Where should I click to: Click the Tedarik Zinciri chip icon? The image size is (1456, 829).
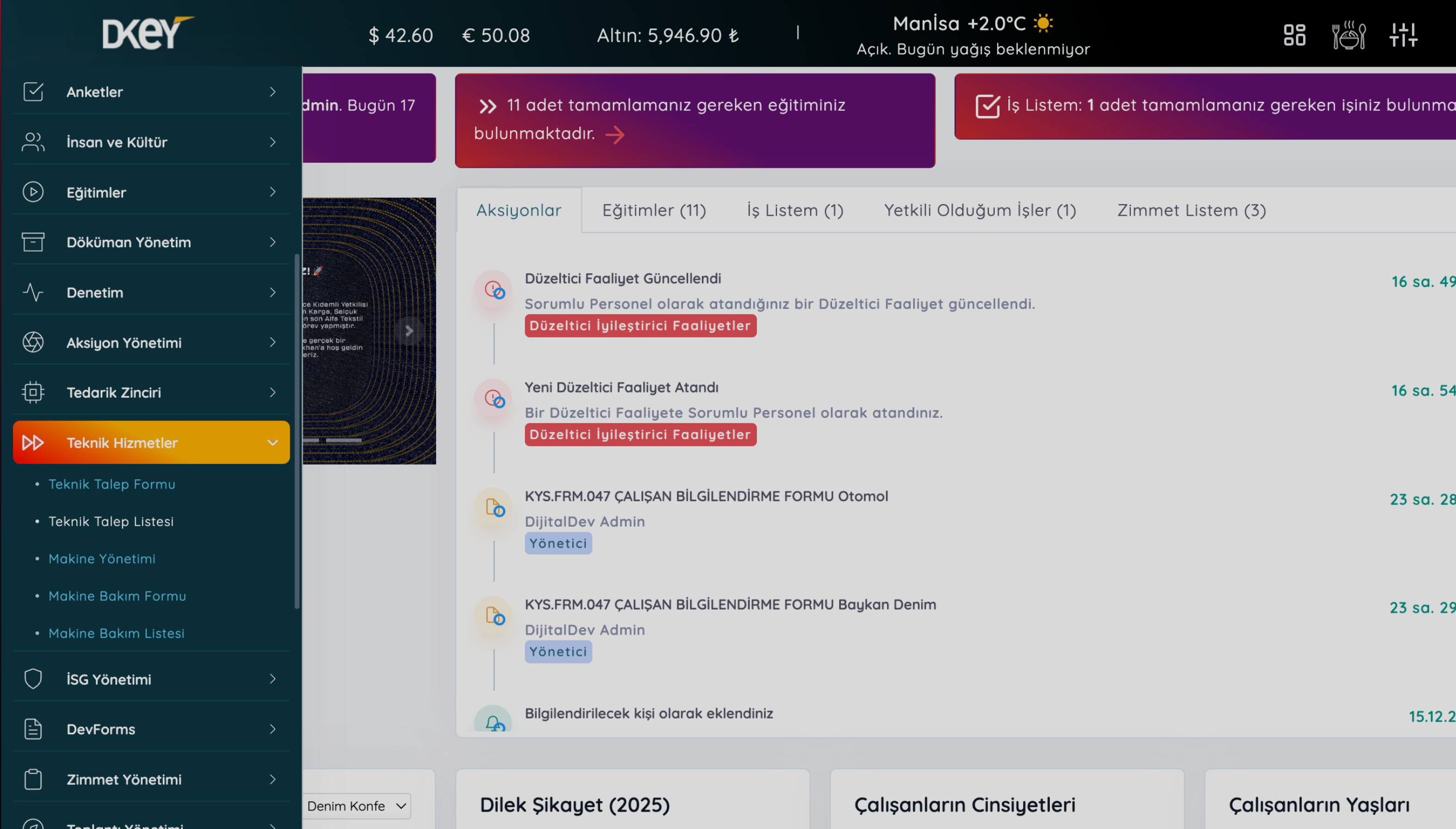pos(33,392)
